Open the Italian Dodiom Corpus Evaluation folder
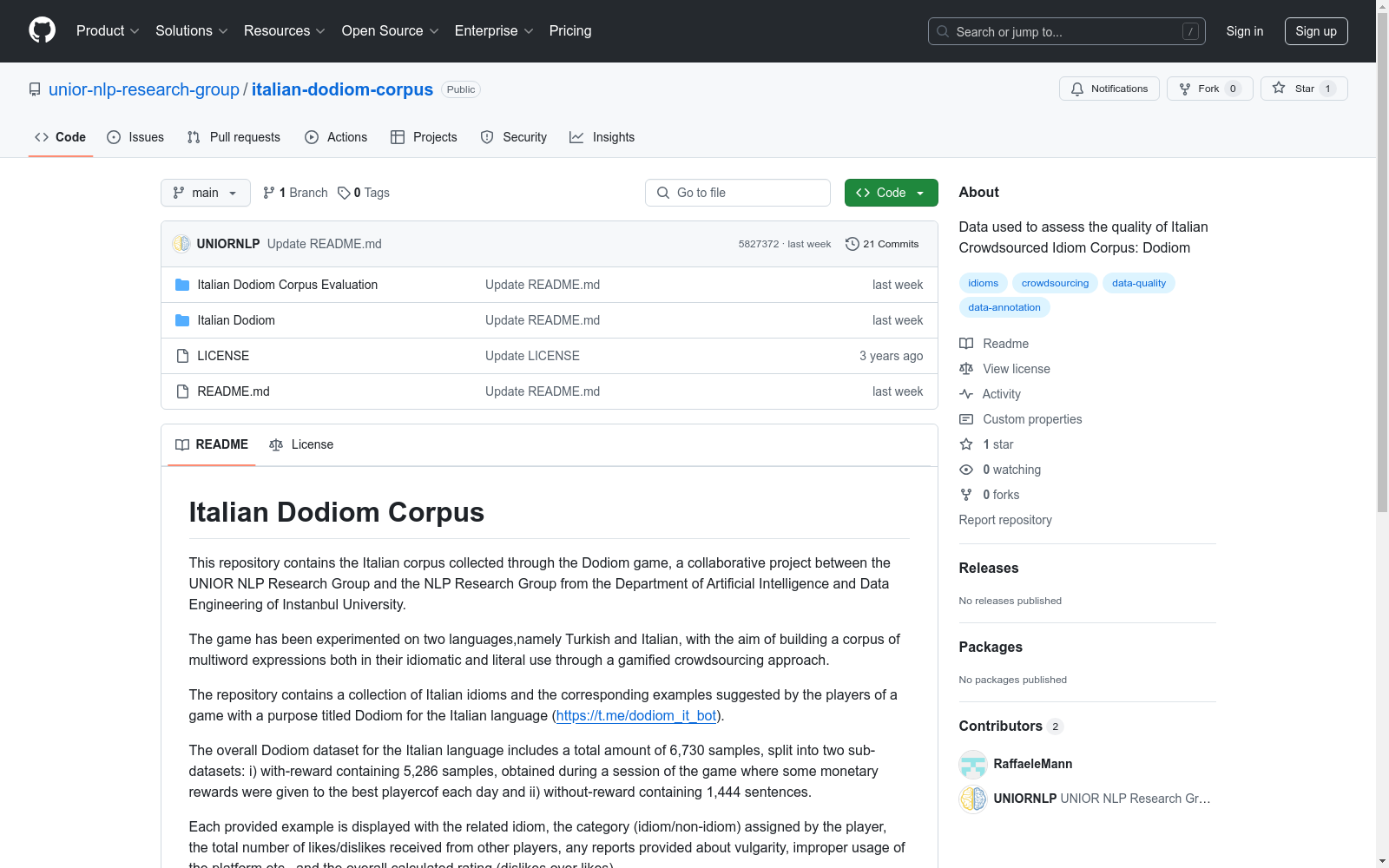The width and height of the screenshot is (1389, 868). click(x=287, y=285)
